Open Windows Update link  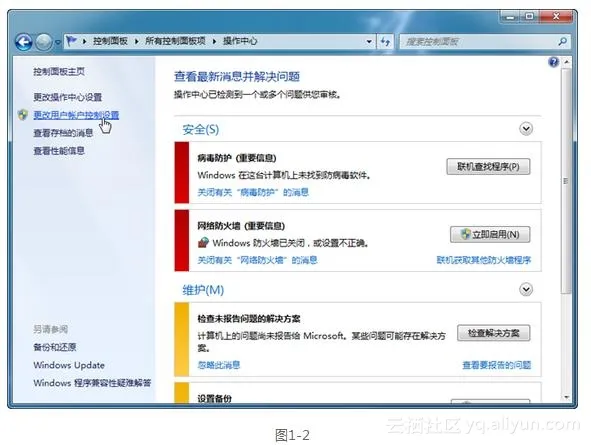tap(69, 365)
